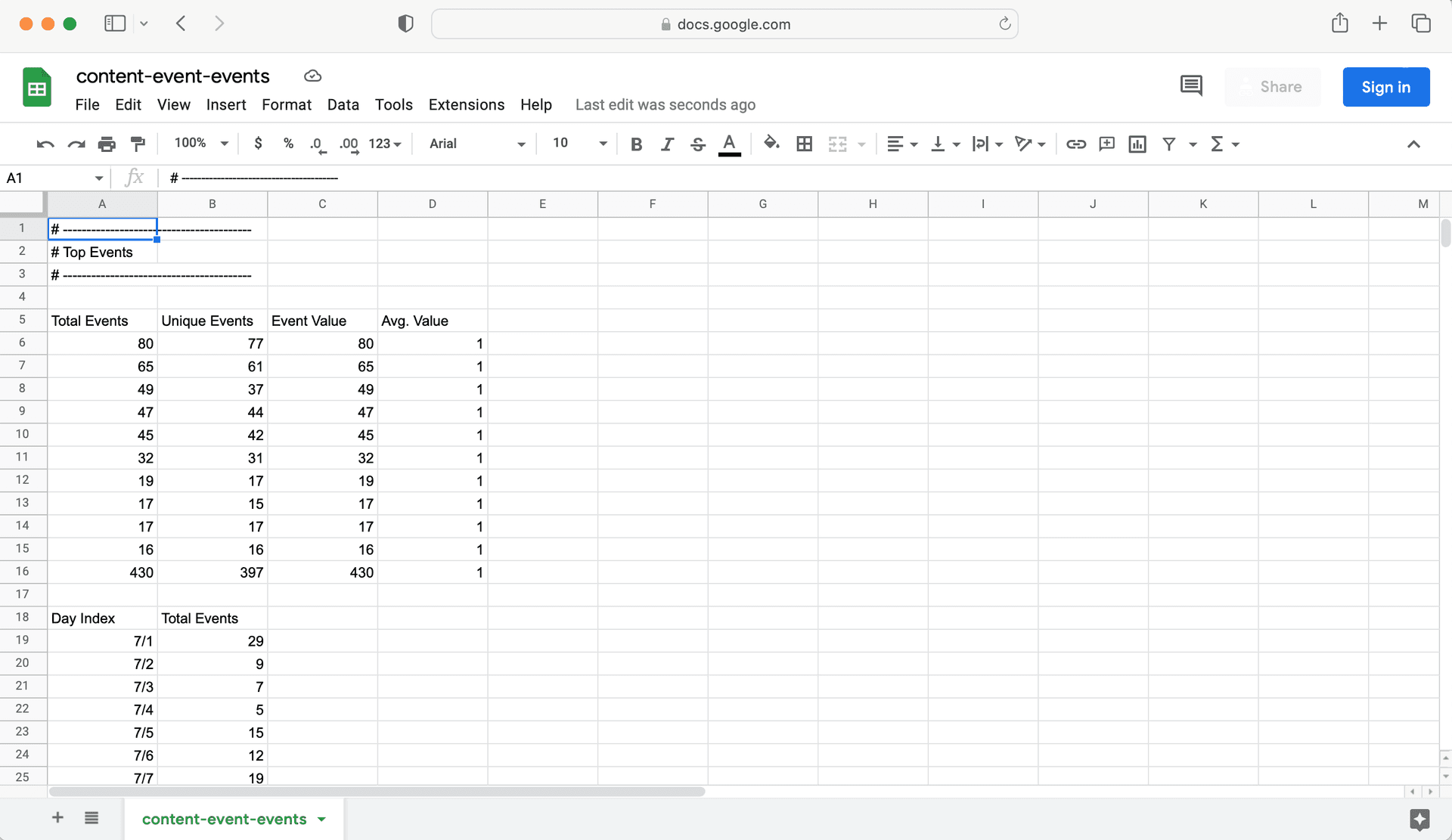Create a filter
1452x840 pixels.
click(1169, 144)
